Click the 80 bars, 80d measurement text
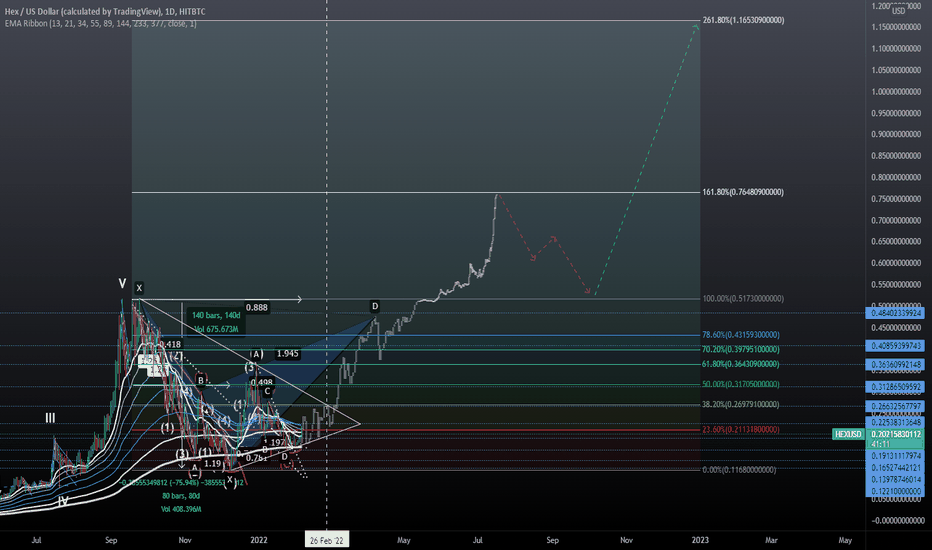This screenshot has width=932, height=550. 181,496
